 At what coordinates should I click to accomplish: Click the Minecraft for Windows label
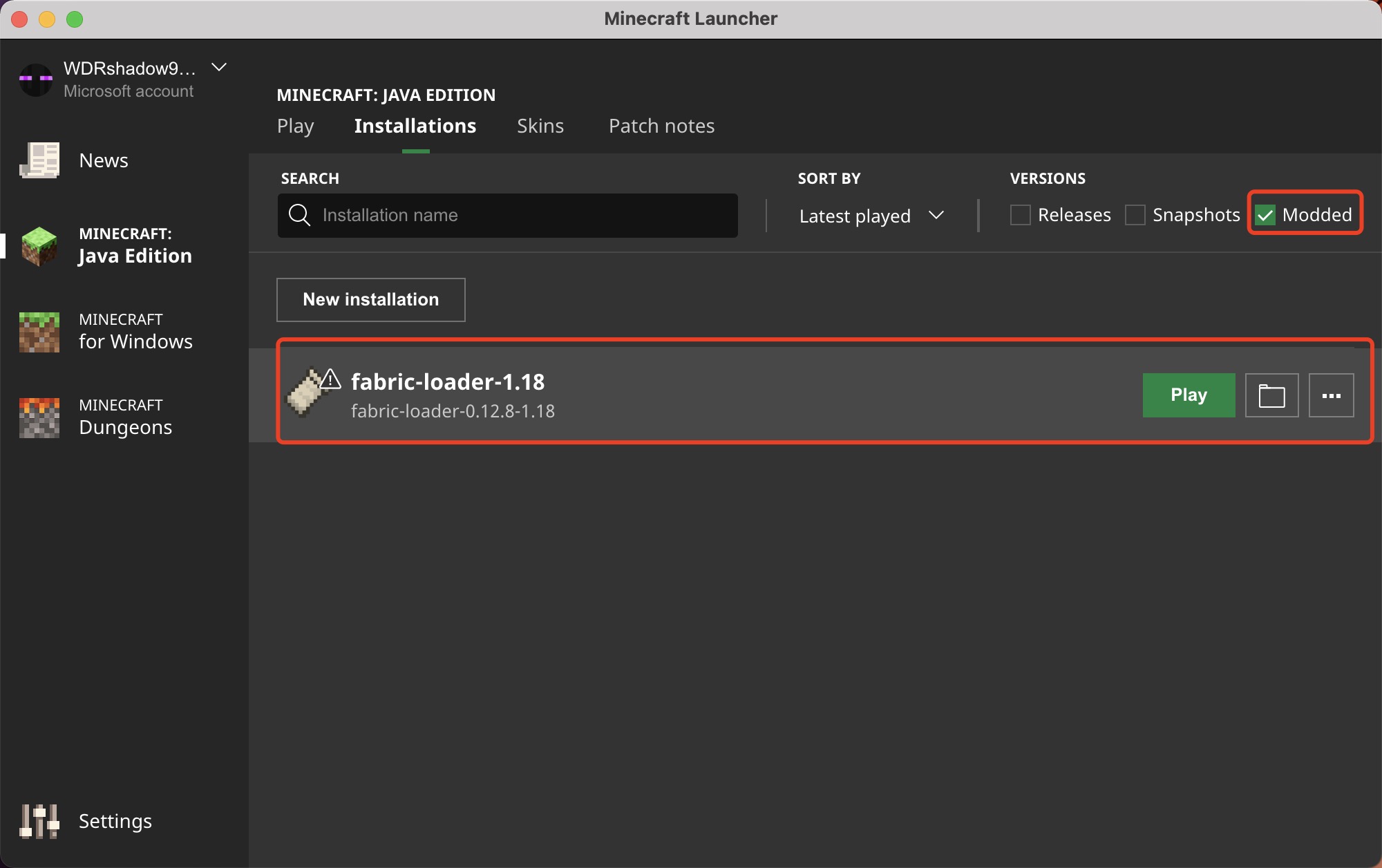135,331
